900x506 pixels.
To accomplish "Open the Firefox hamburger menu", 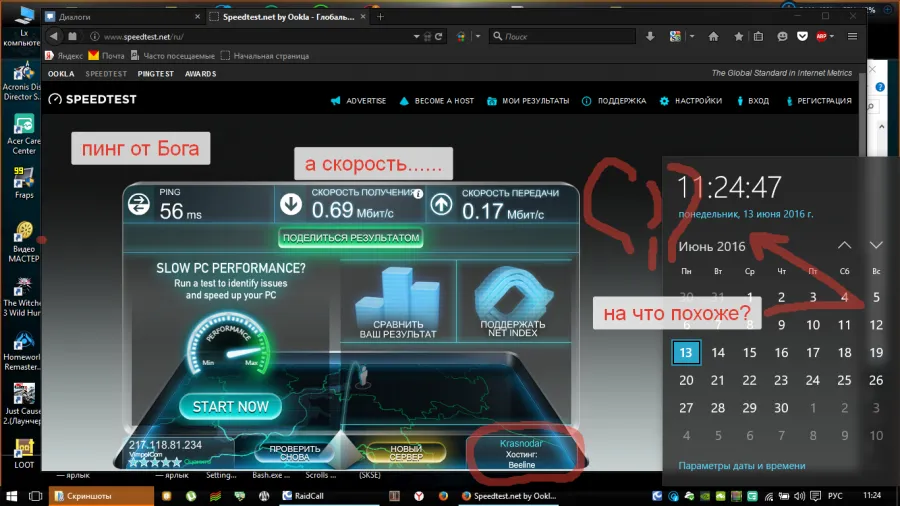I will pos(852,36).
